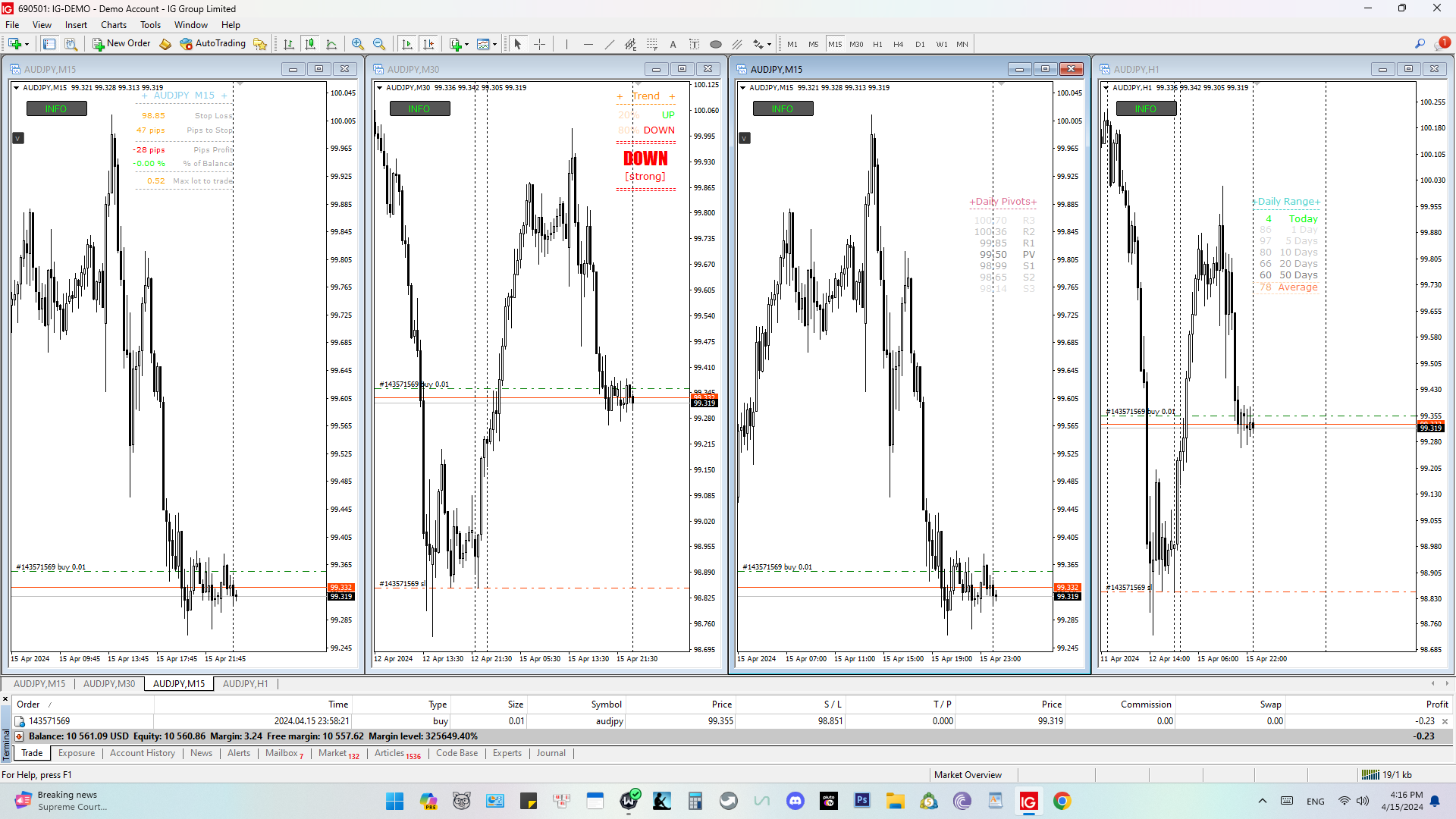The width and height of the screenshot is (1456, 819).
Task: Click the green INFO button on AUDJPY,M30
Action: (x=419, y=109)
